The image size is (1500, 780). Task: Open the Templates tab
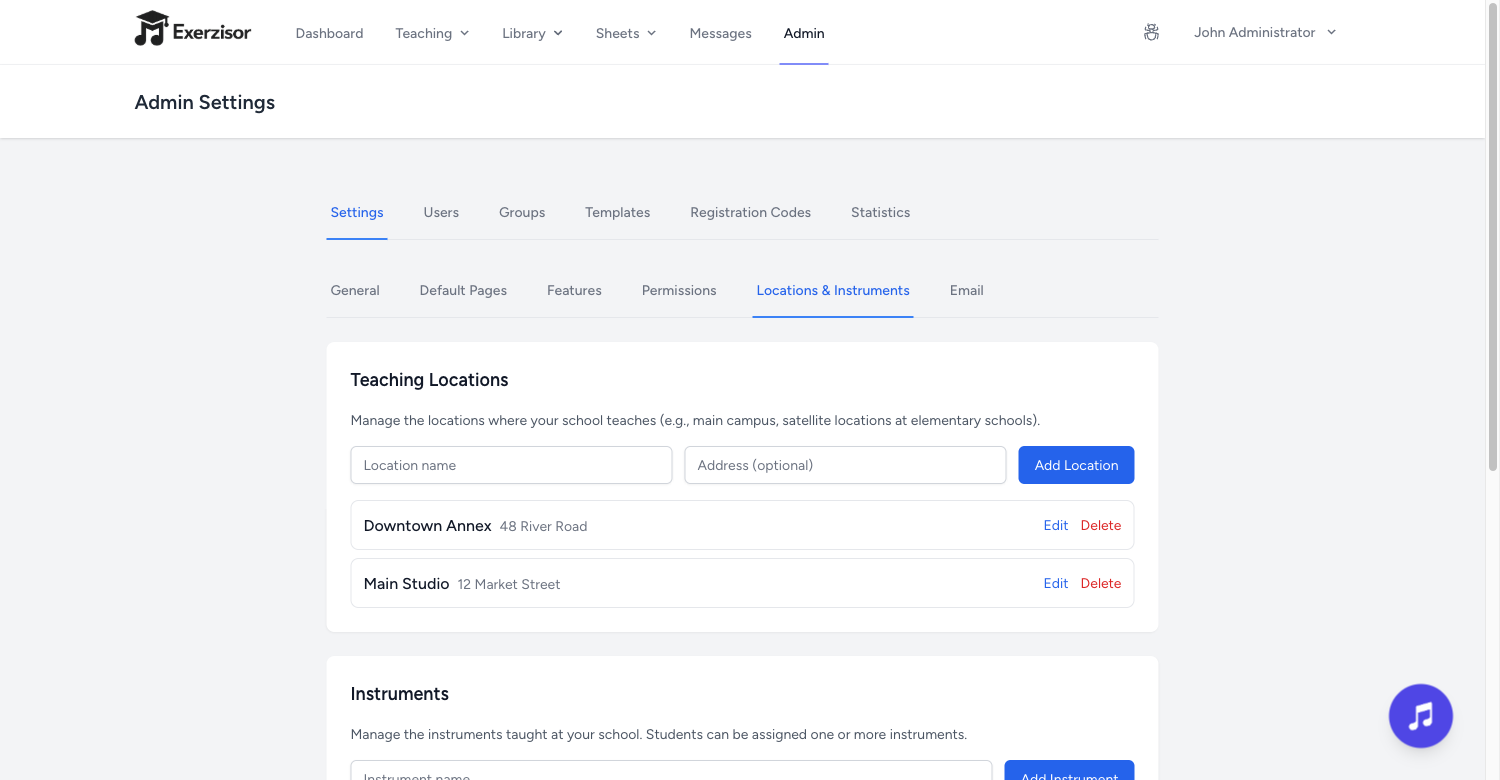click(x=617, y=212)
